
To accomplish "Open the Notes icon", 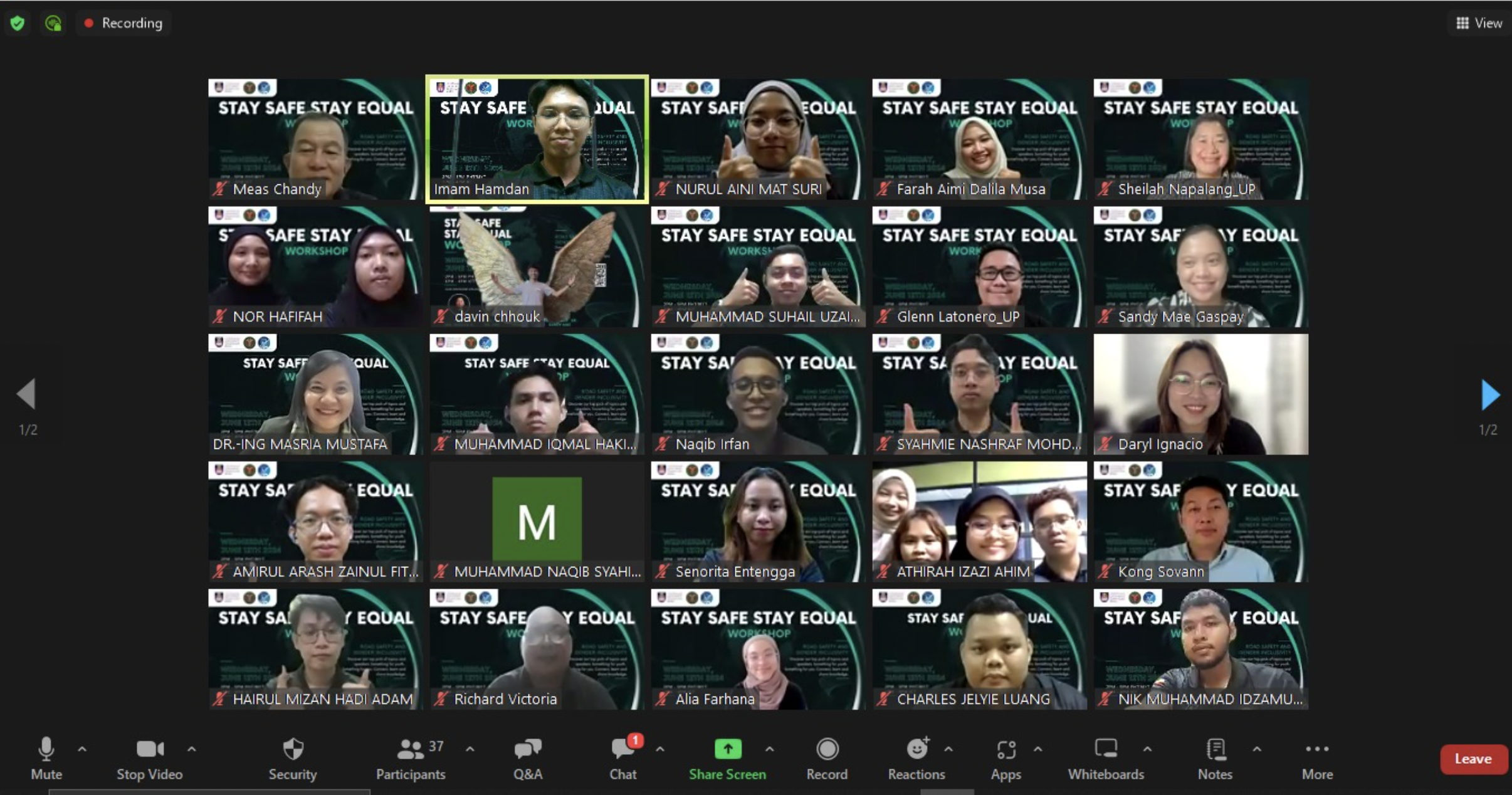I will [1215, 749].
